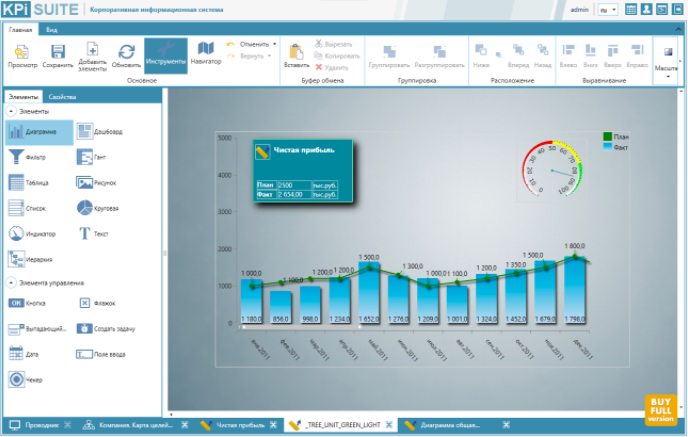This screenshot has height=437, width=688.
Task: Undo with the Отменить button
Action: pos(248,44)
